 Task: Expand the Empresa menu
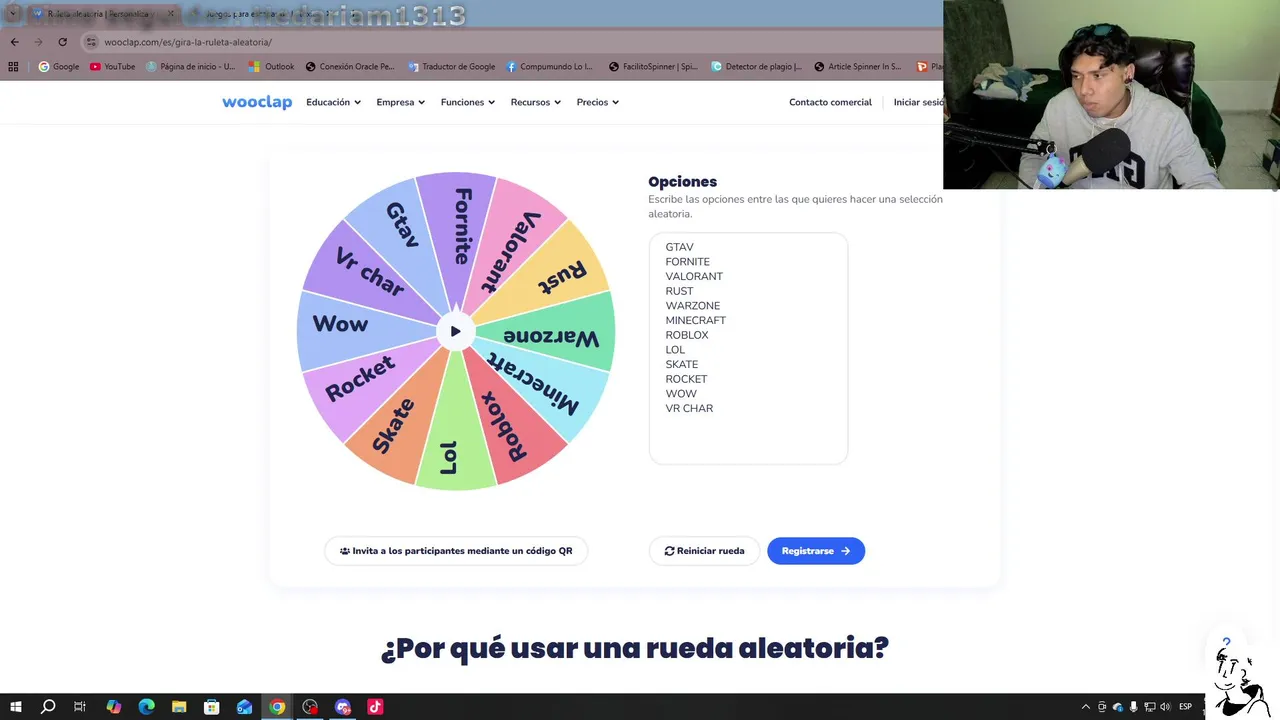click(x=400, y=102)
